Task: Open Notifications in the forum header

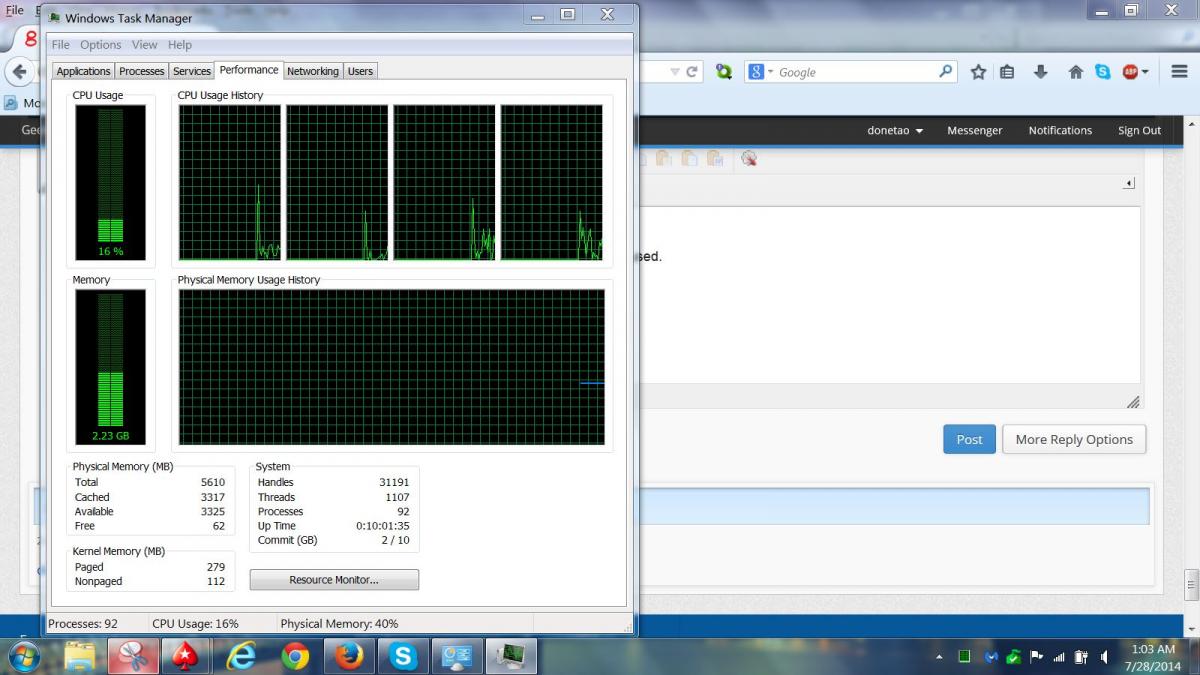Action: [1060, 130]
